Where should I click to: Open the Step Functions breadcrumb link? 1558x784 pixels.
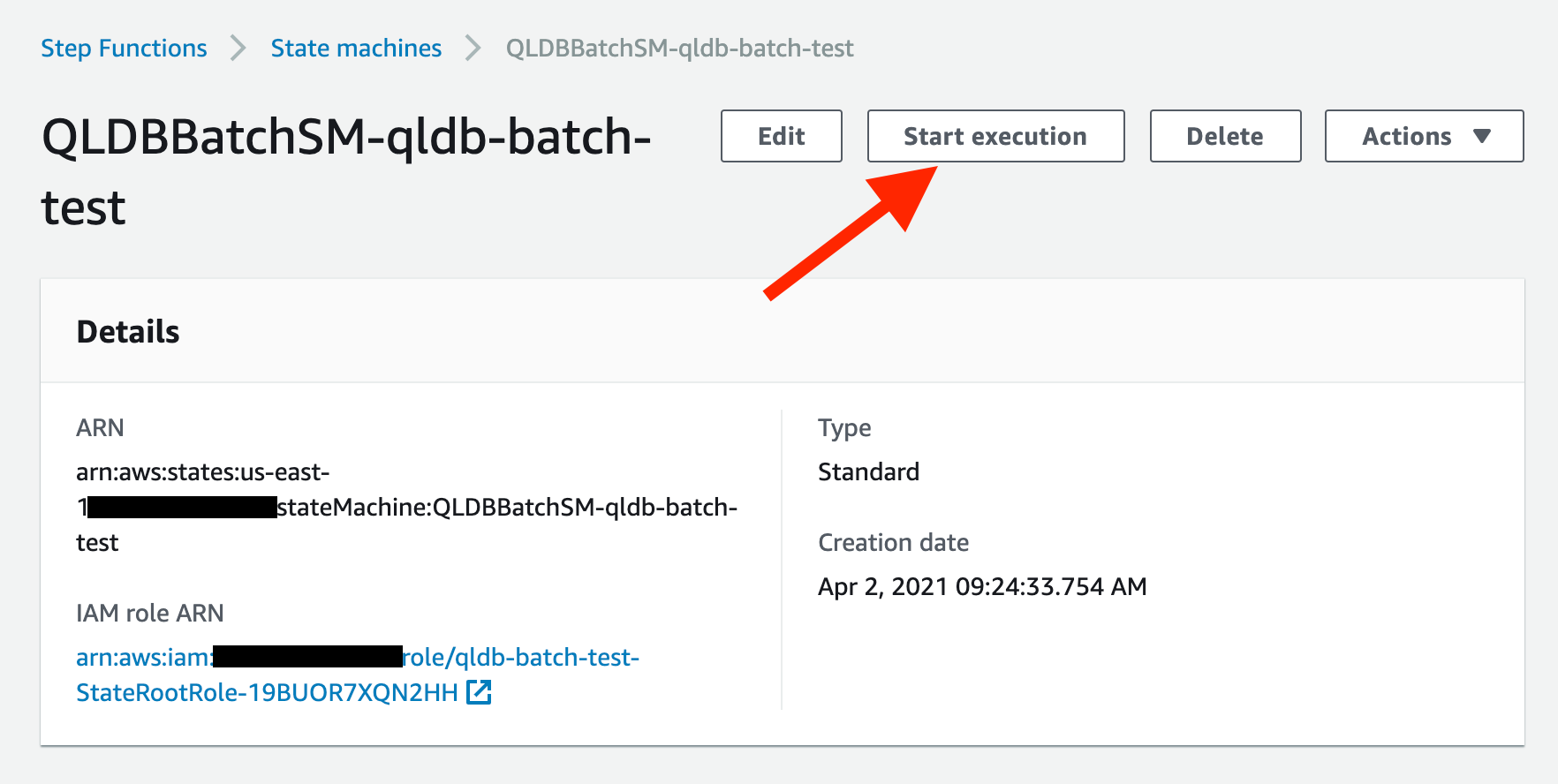(x=124, y=48)
